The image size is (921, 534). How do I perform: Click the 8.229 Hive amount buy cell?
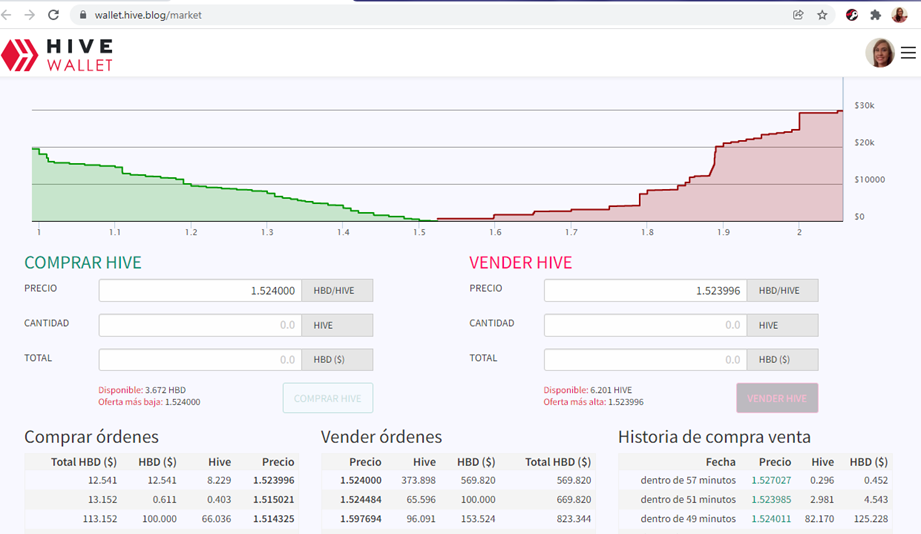point(219,481)
